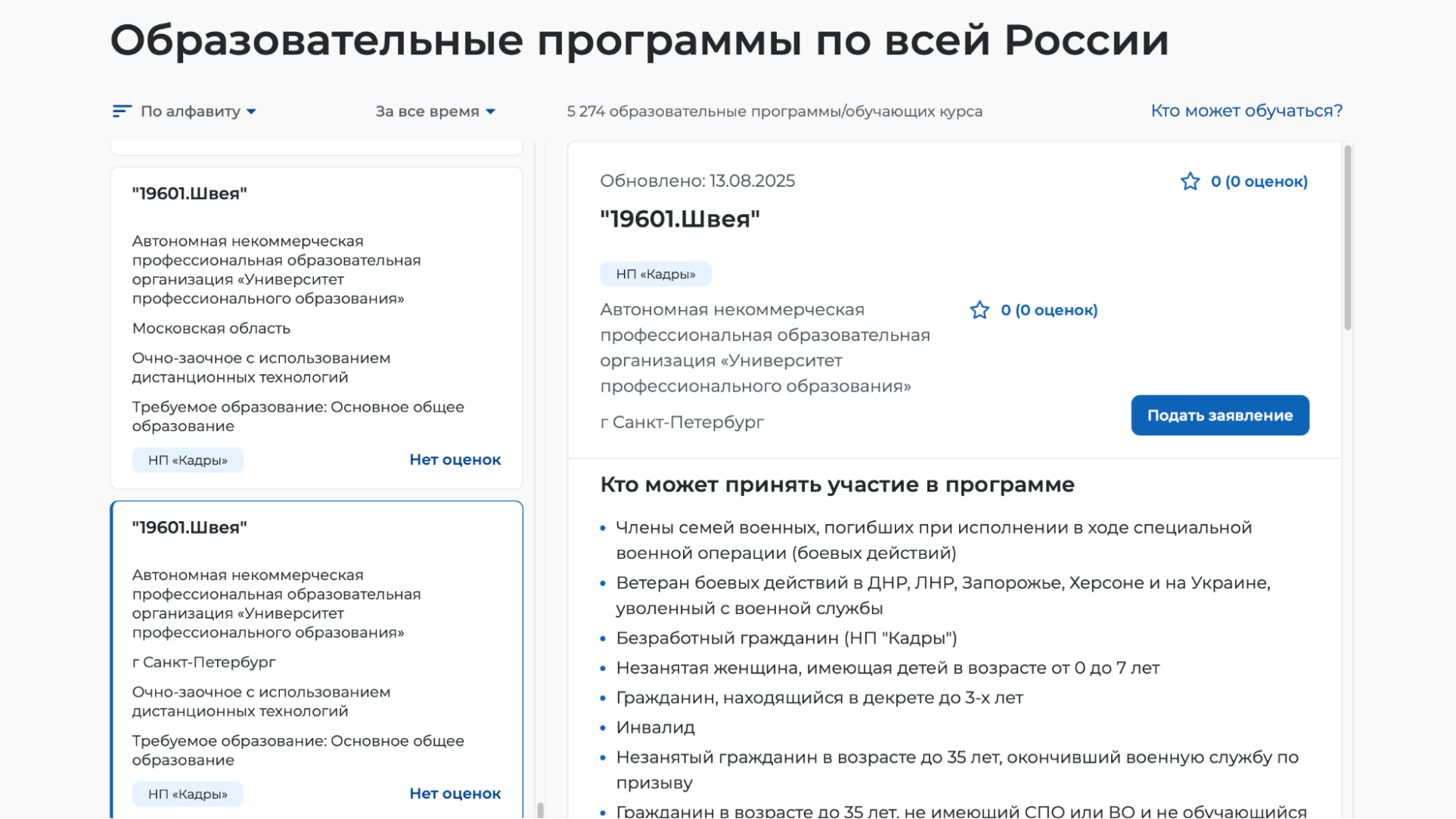
Task: Click the Незанятая женщина, имеющая детей list item
Action: [887, 668]
